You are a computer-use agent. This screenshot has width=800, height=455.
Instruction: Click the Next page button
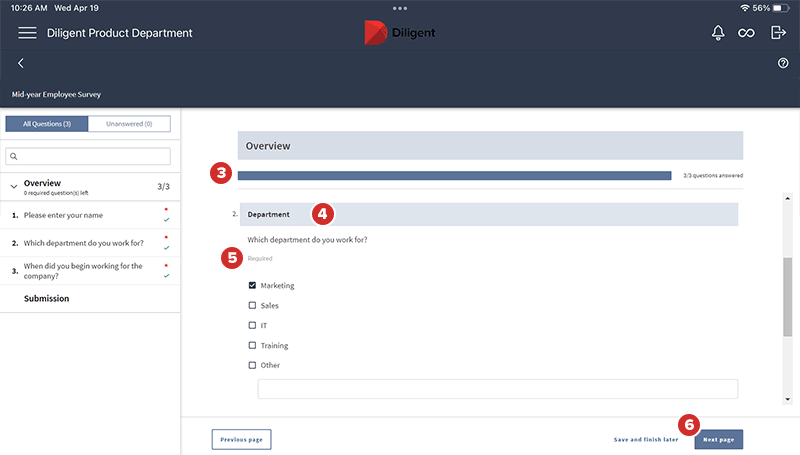[x=718, y=439]
